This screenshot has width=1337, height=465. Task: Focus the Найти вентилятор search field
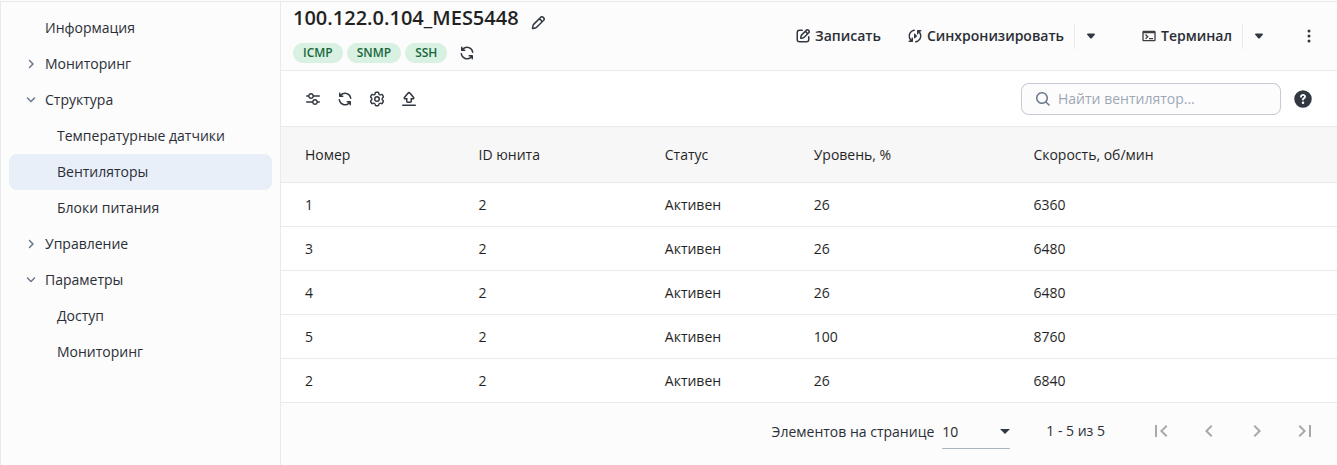(1151, 99)
